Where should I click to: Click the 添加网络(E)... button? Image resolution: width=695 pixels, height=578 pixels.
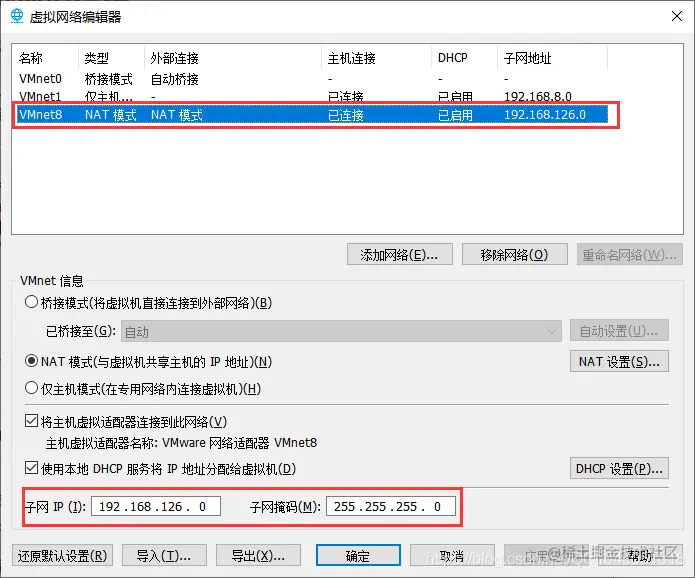[x=399, y=254]
